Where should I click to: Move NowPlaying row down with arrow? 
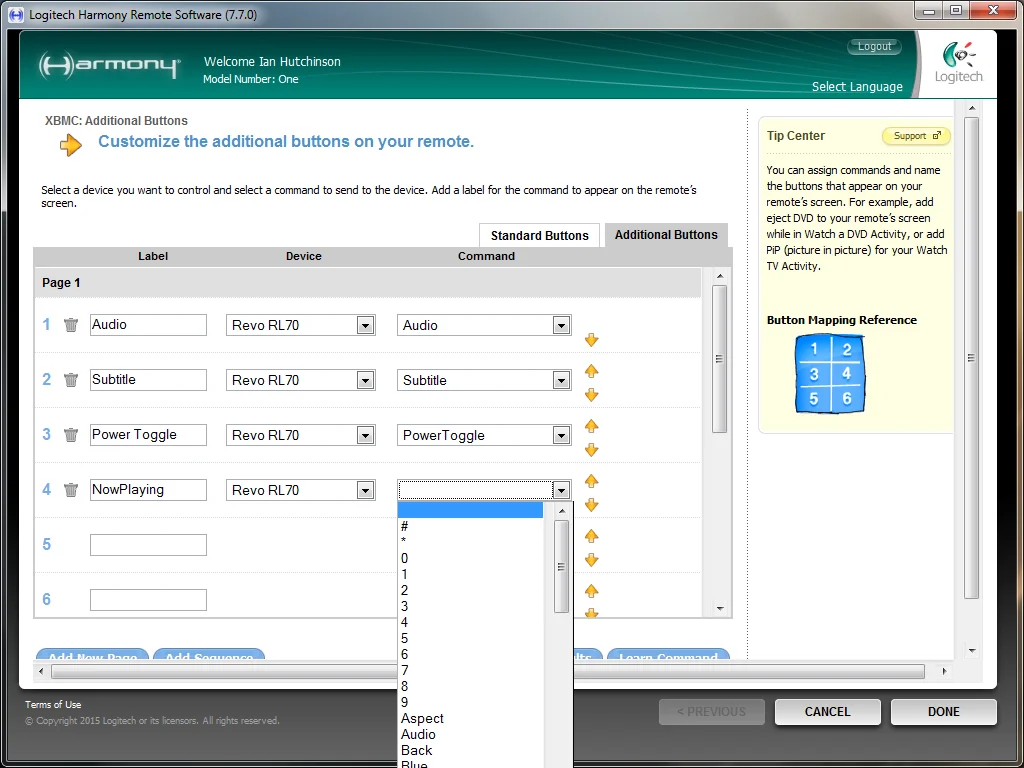[592, 504]
